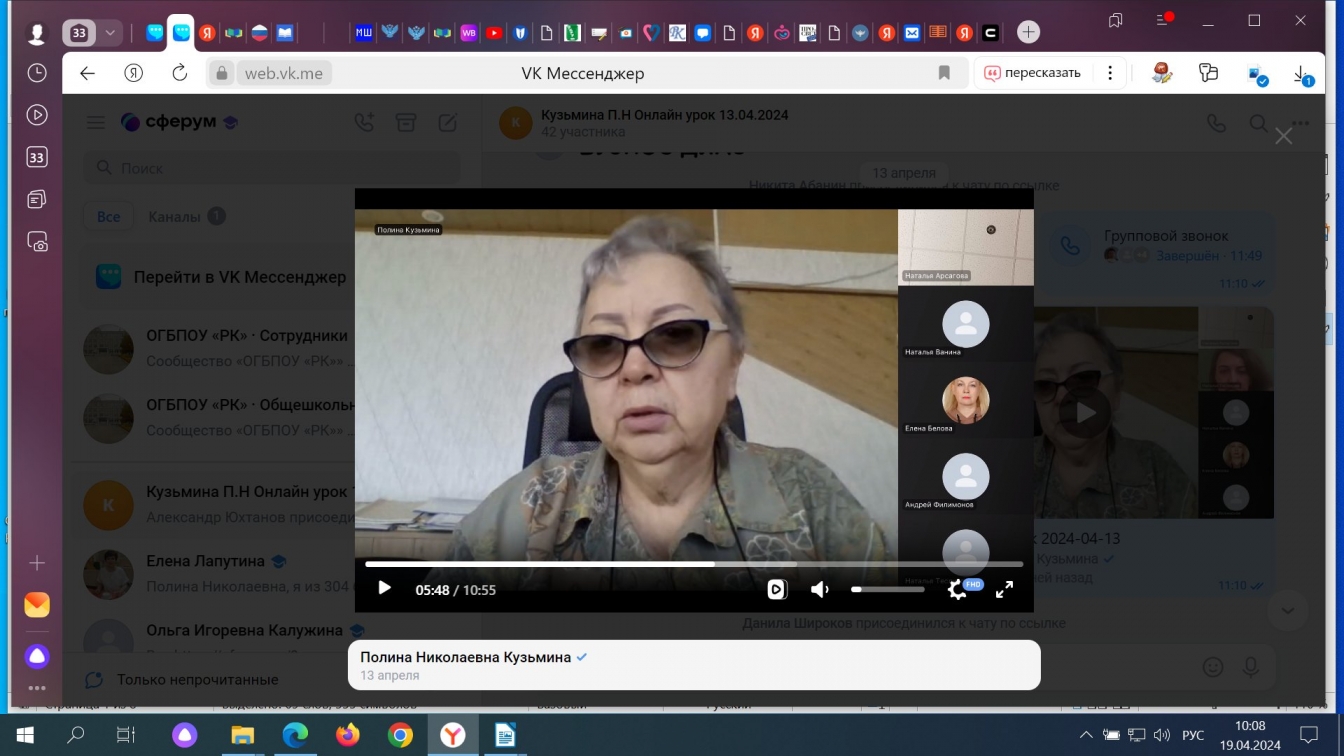Image resolution: width=1344 pixels, height=756 pixels.
Task: Start audio call in chat header
Action: point(1216,123)
